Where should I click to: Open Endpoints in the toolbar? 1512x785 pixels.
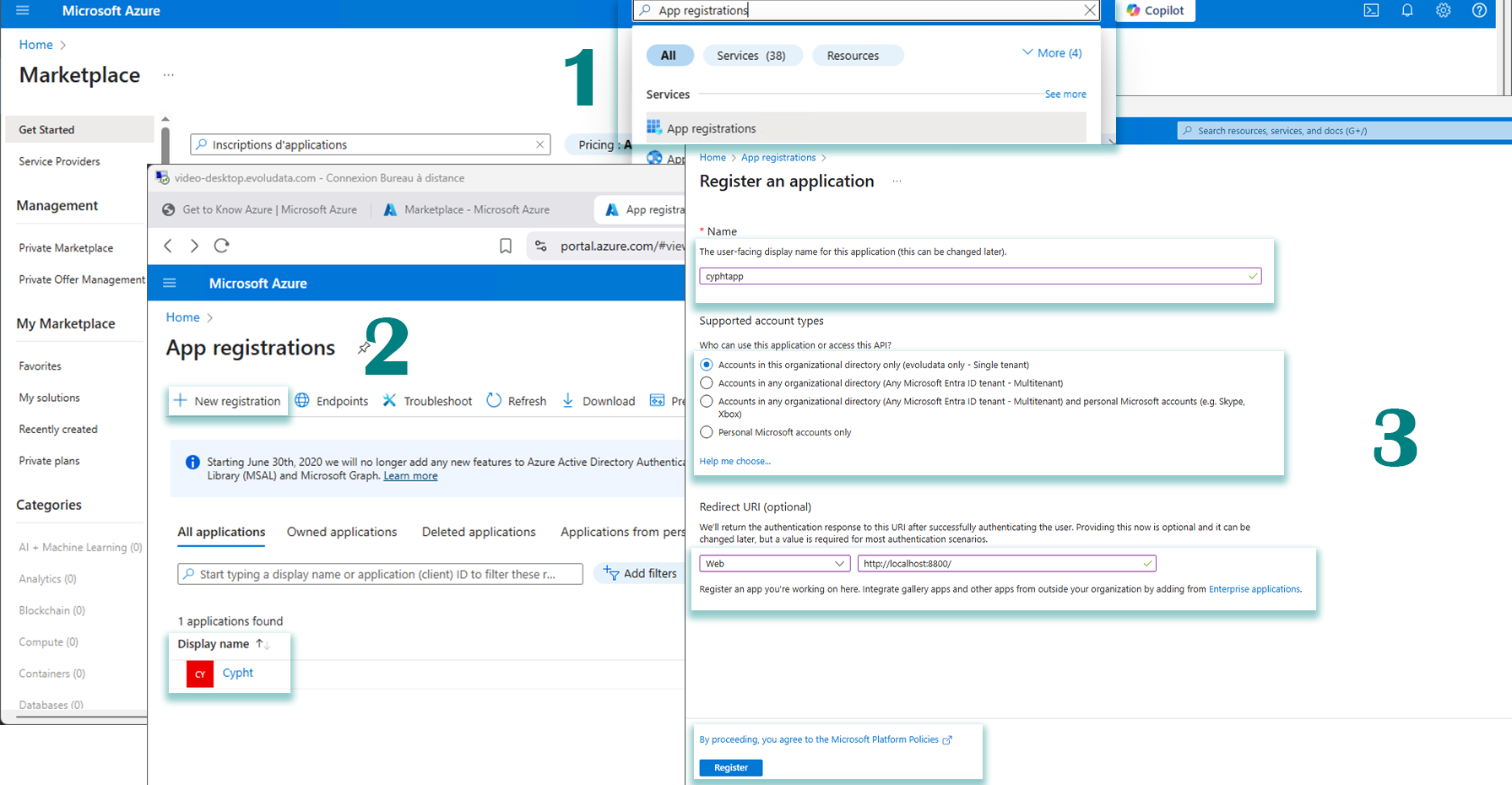tap(332, 401)
